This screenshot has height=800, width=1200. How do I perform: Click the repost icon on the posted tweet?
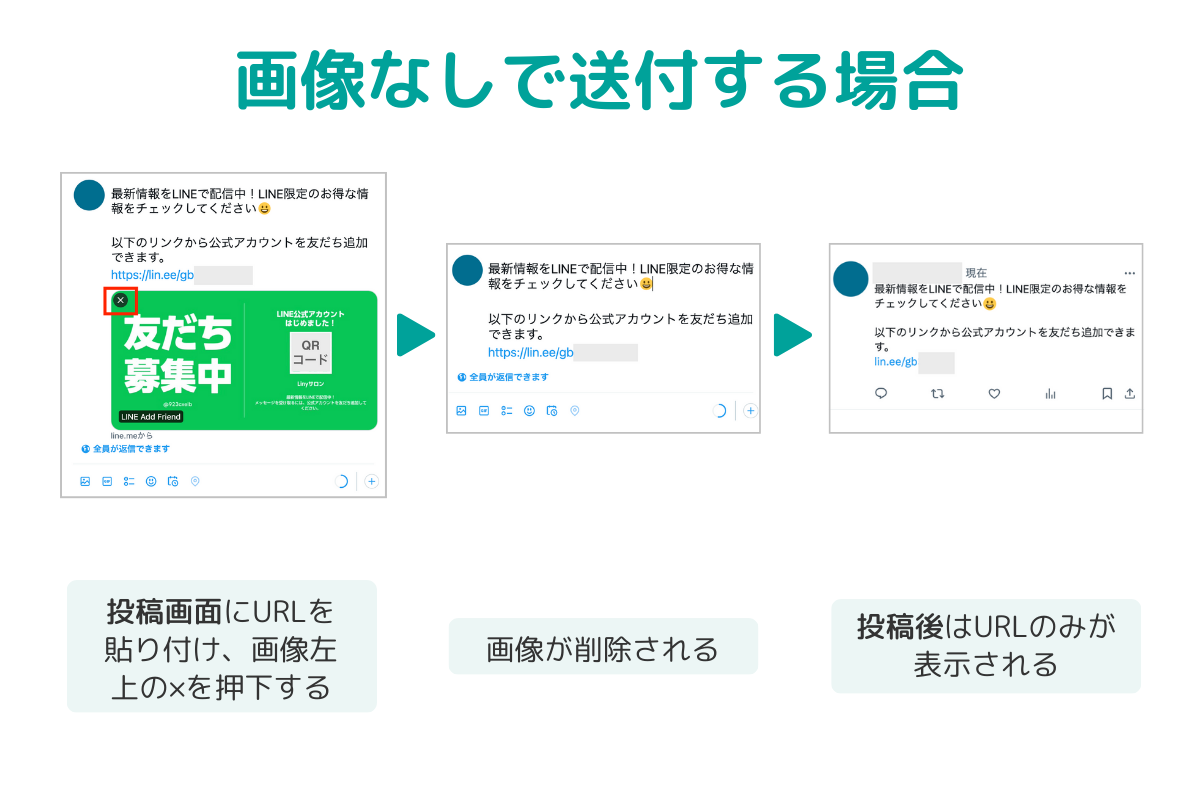tap(937, 394)
